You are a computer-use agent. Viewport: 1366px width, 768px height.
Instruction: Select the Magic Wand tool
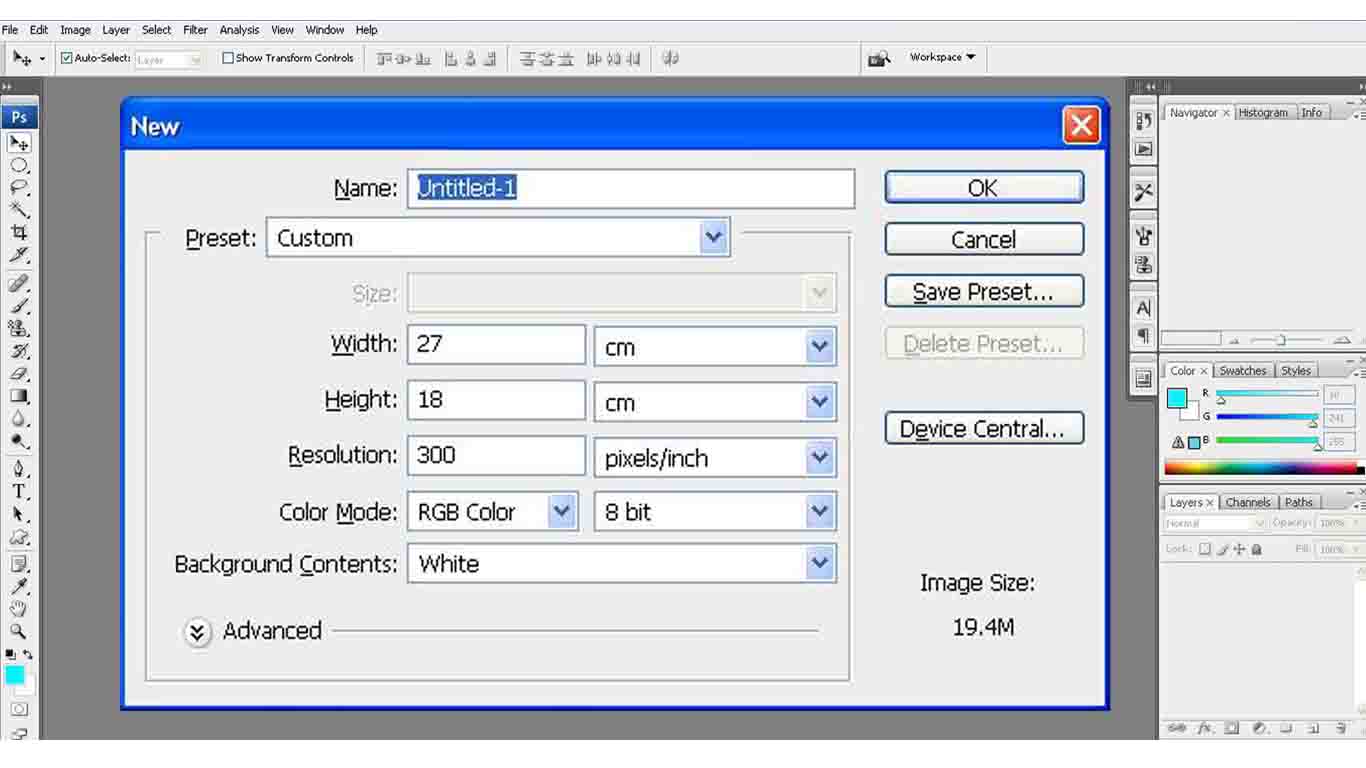tap(19, 210)
